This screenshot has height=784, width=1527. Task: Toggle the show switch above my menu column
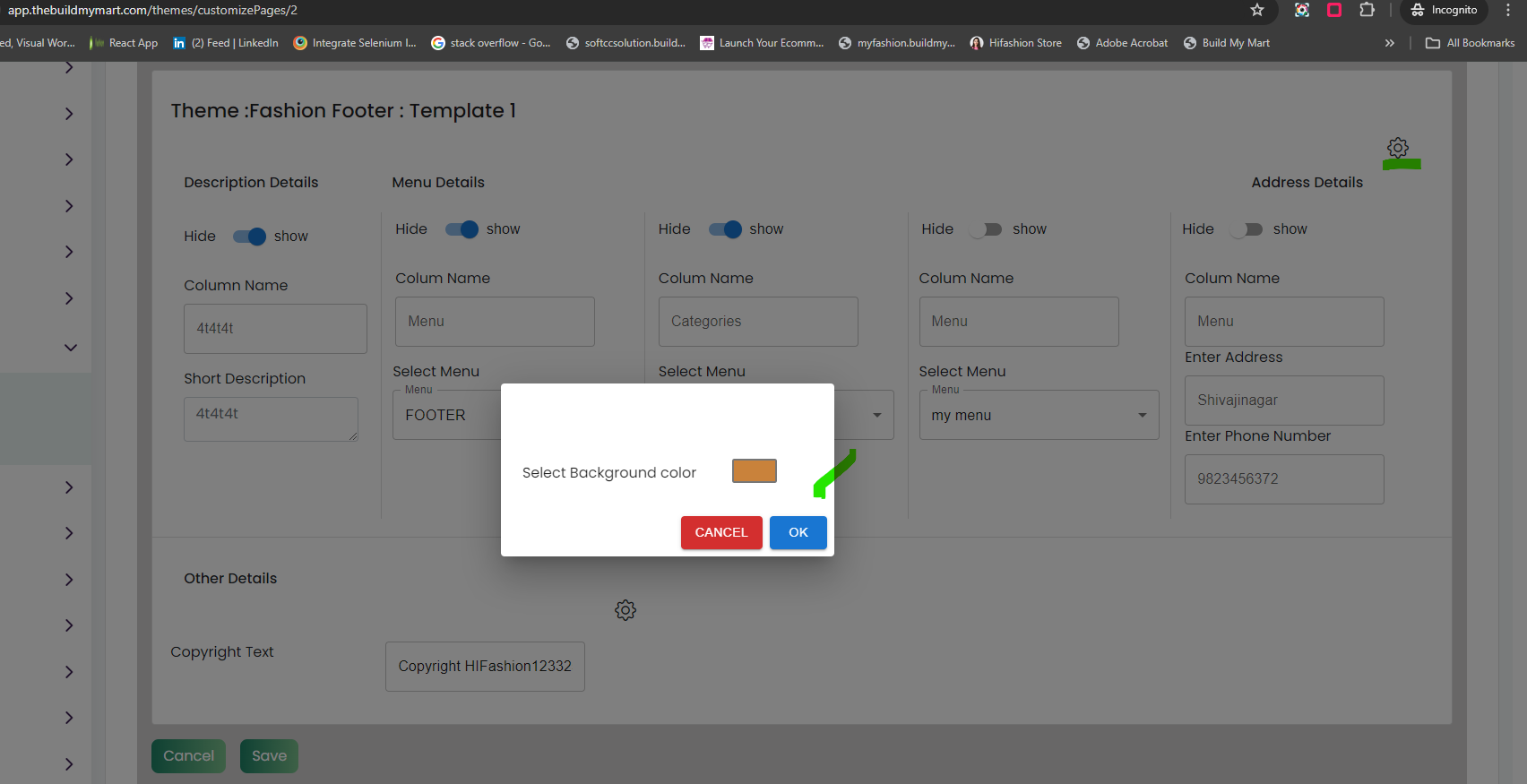(x=986, y=229)
